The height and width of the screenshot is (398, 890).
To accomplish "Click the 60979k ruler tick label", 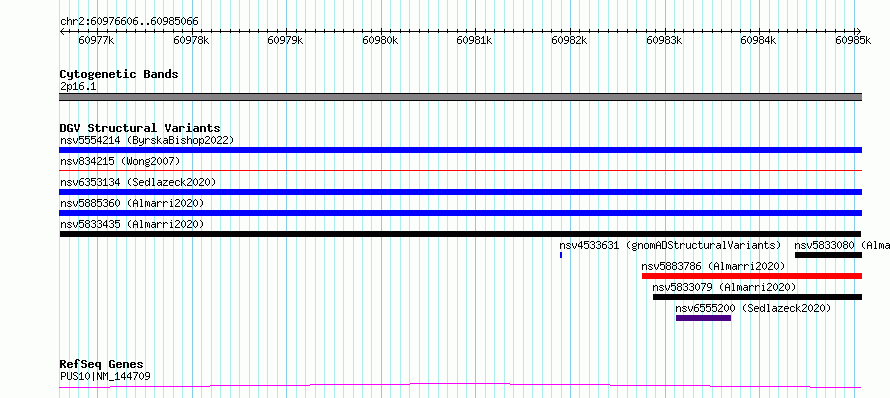I will tap(286, 40).
